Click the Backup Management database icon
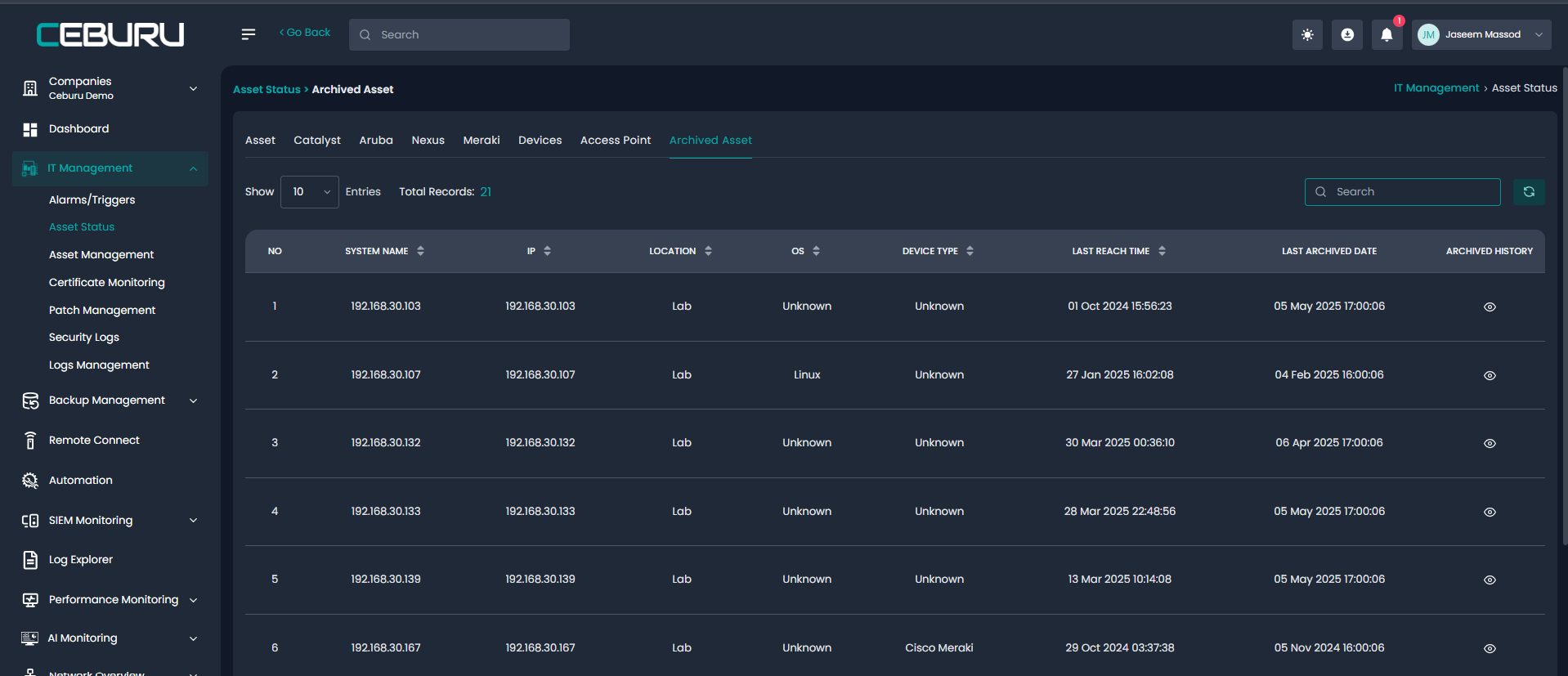This screenshot has height=676, width=1568. point(30,401)
